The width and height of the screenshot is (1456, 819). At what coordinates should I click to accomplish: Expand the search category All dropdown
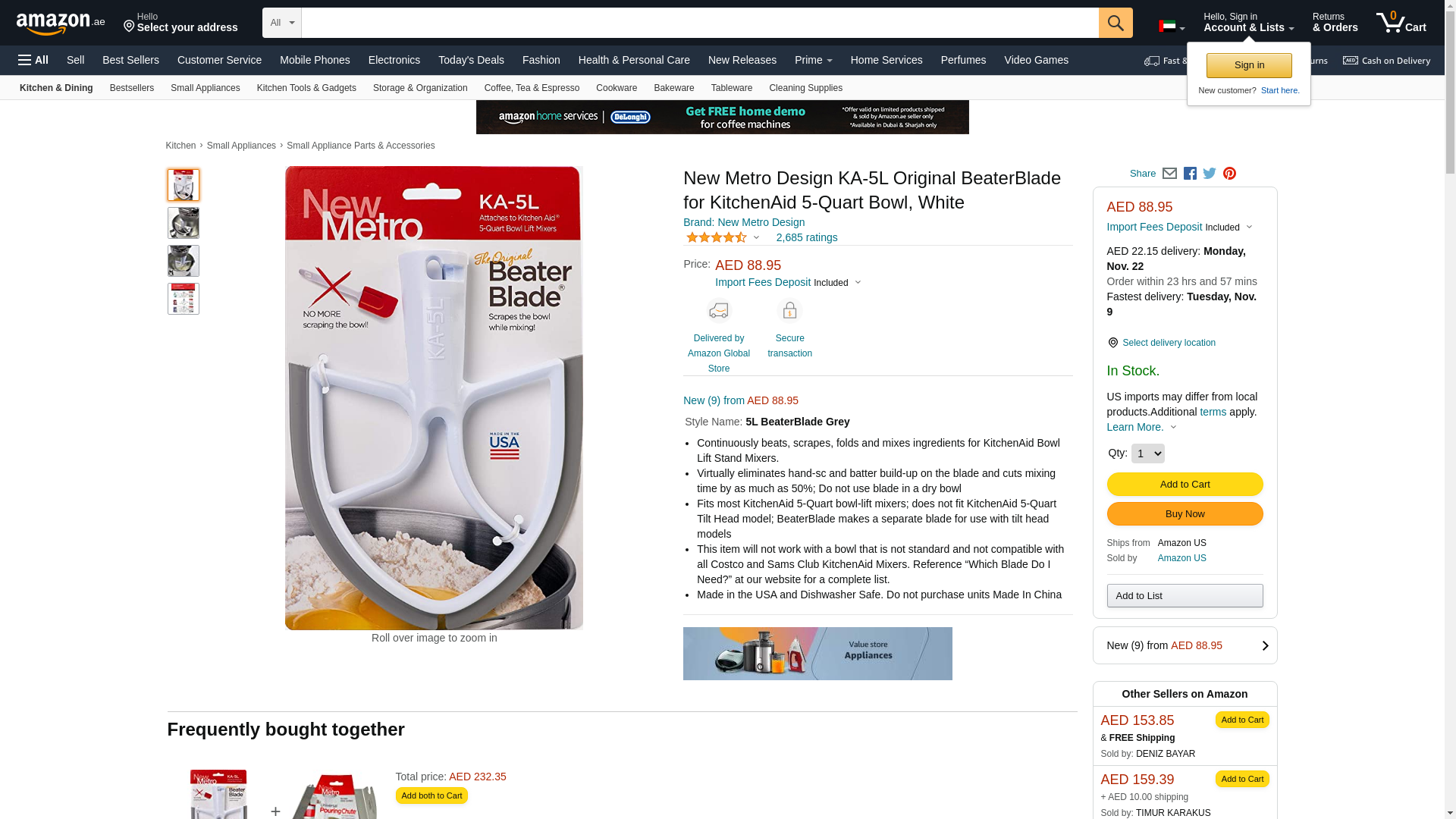point(282,23)
